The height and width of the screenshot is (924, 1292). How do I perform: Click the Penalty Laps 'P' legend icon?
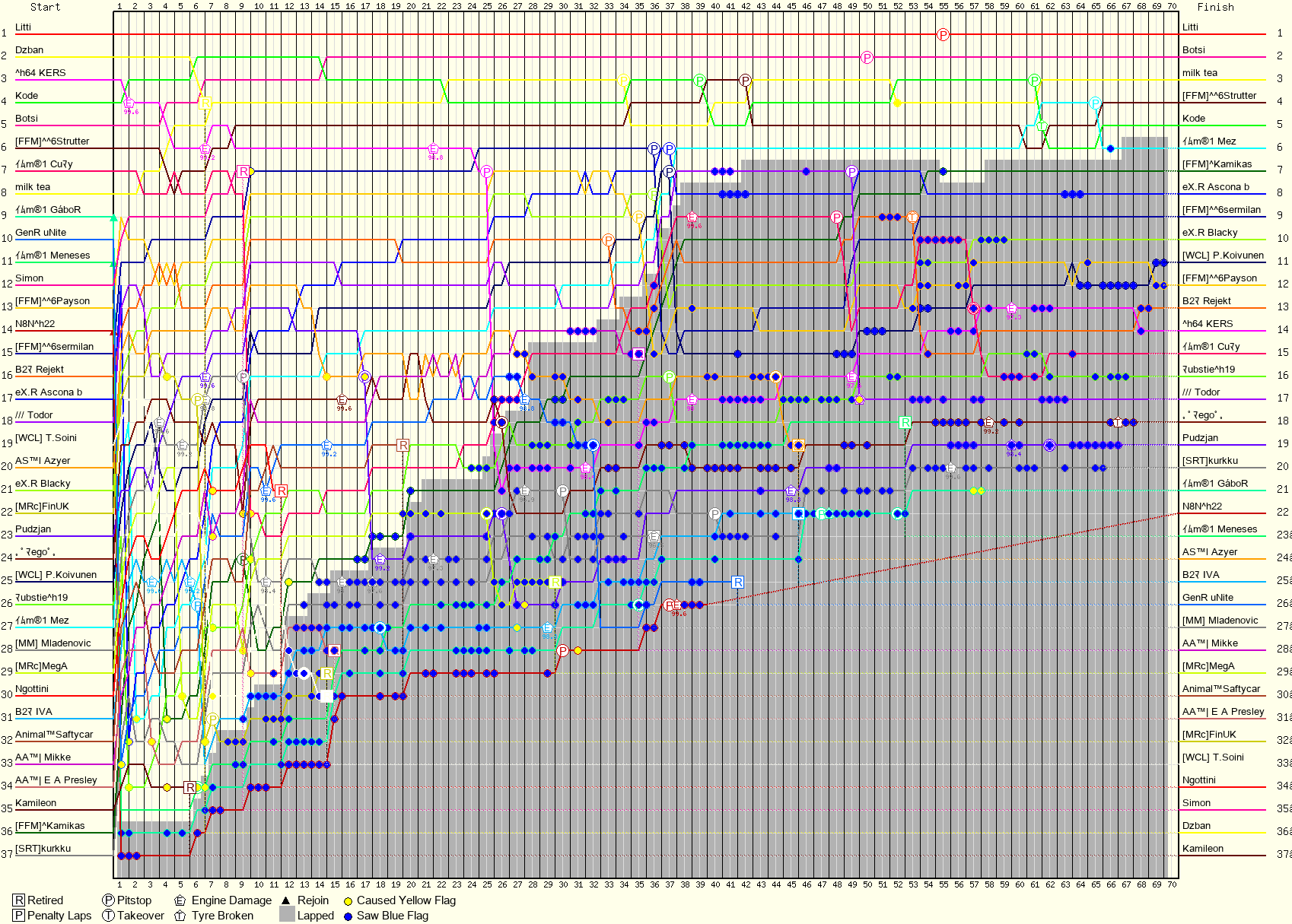click(x=19, y=916)
